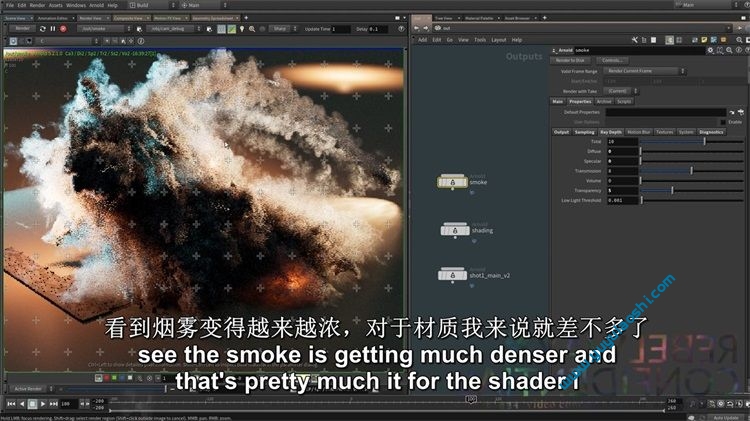Add a new pane tab in left pane

pos(246,18)
